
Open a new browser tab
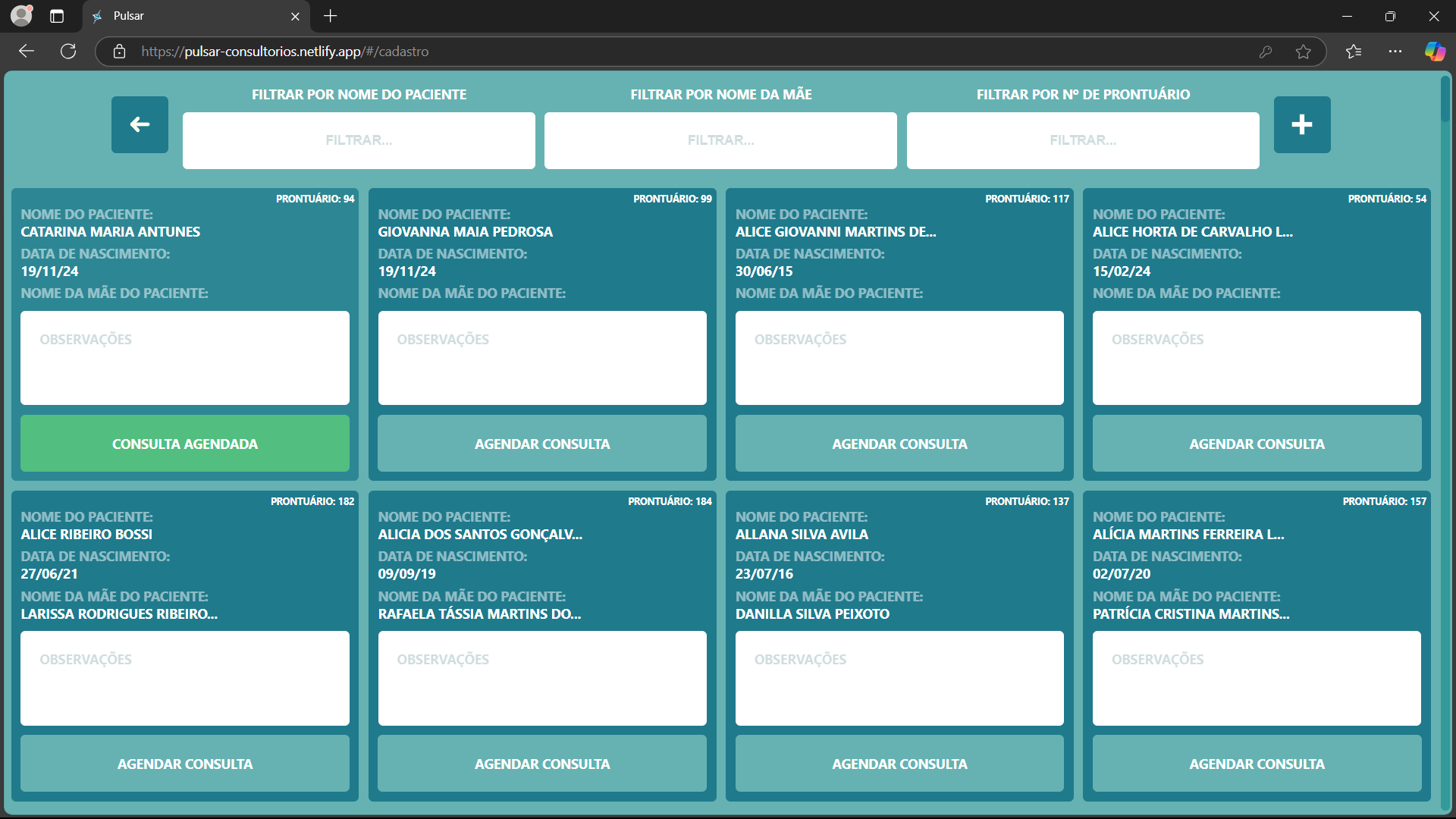331,16
